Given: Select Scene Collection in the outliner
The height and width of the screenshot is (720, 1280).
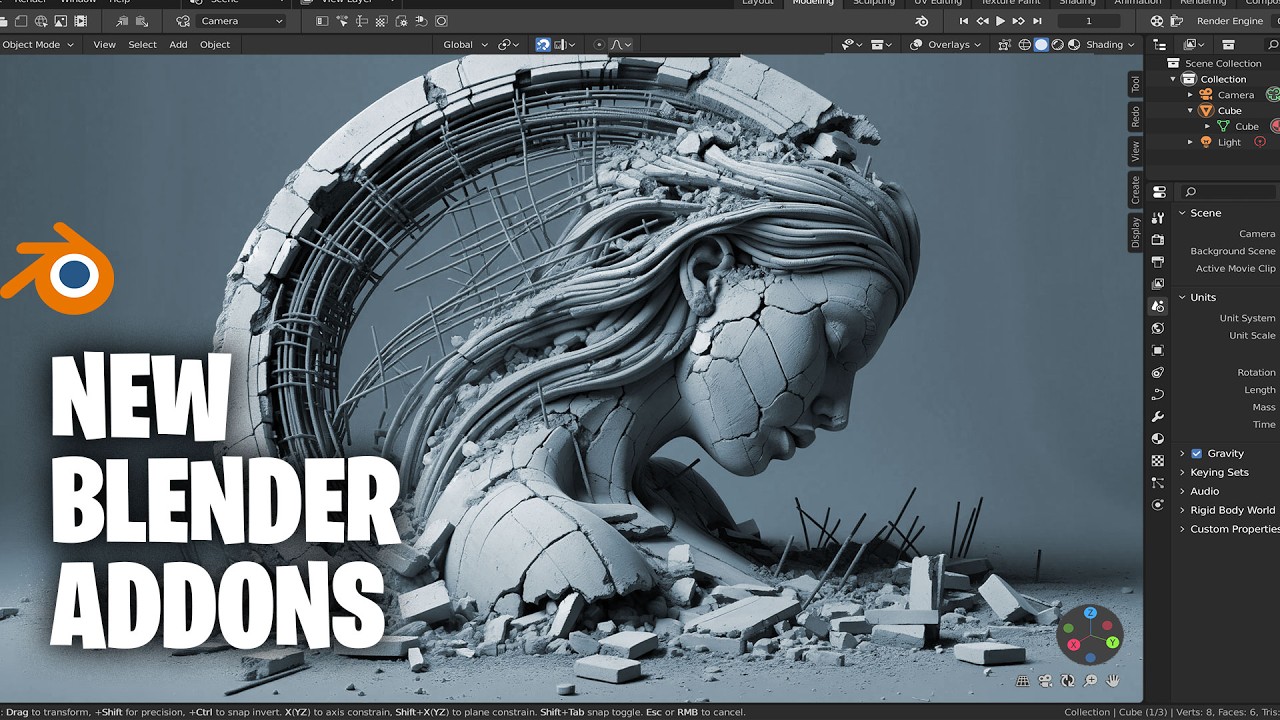Looking at the screenshot, I should coord(1223,63).
